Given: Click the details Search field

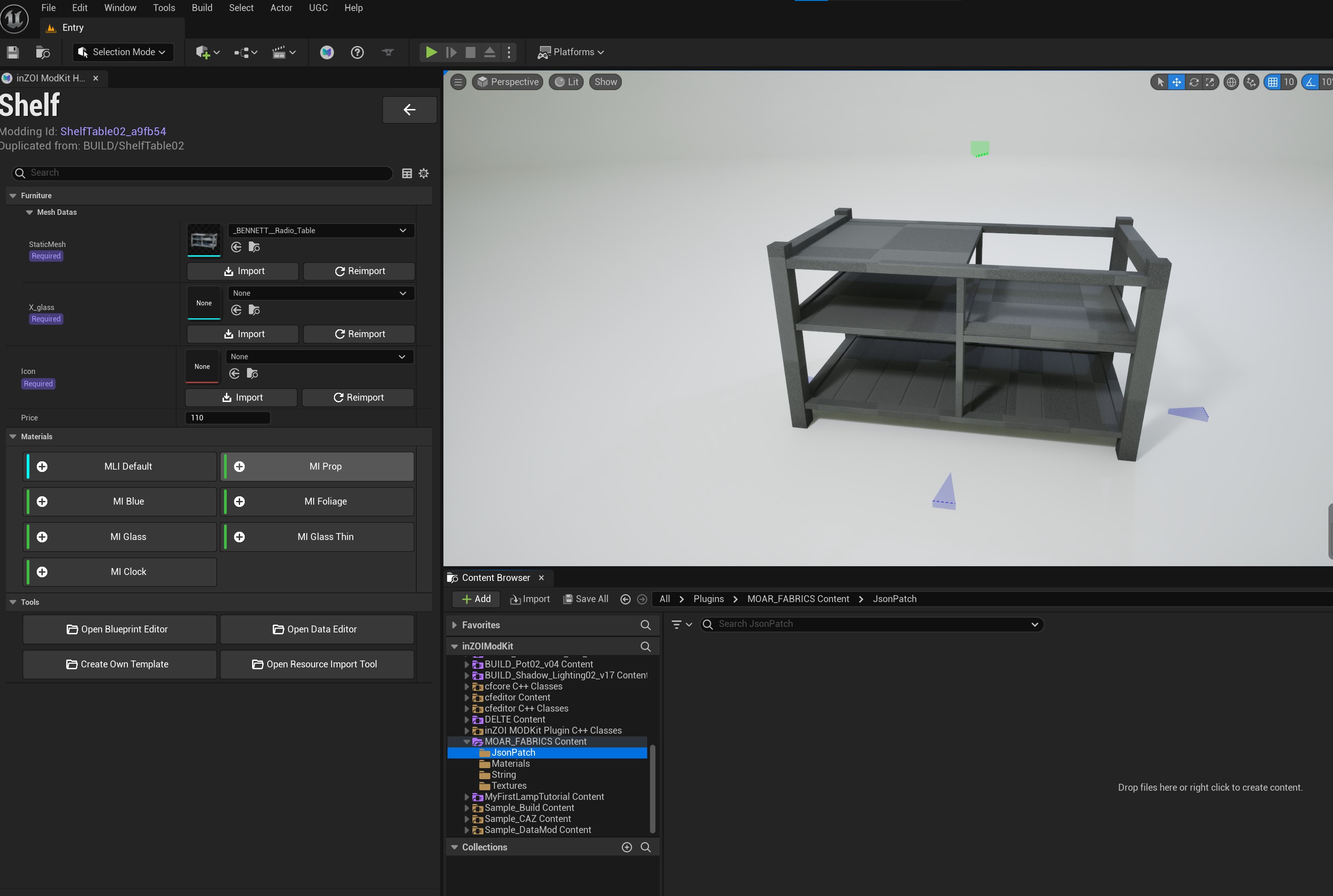Looking at the screenshot, I should tap(202, 173).
